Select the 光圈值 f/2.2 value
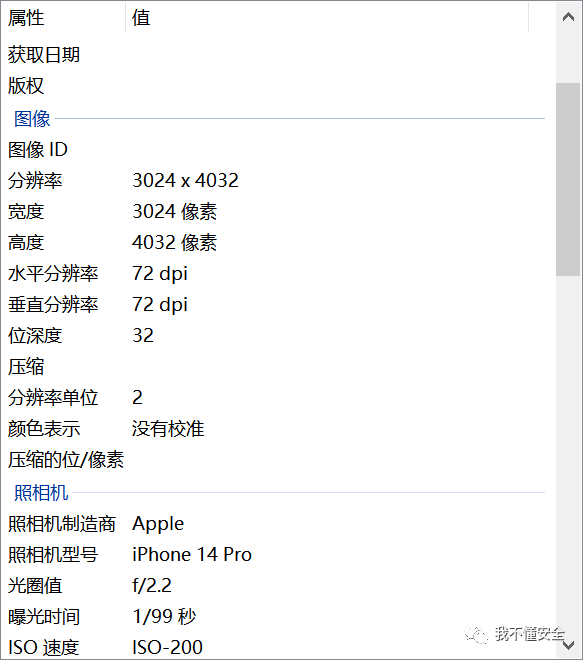 152,586
